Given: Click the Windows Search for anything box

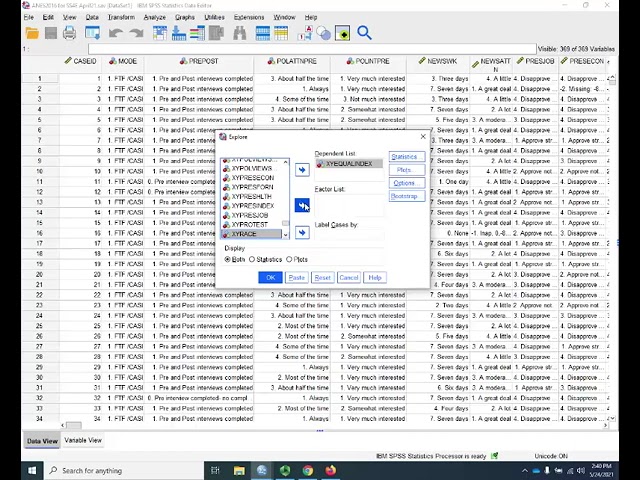Looking at the screenshot, I should [x=124, y=471].
